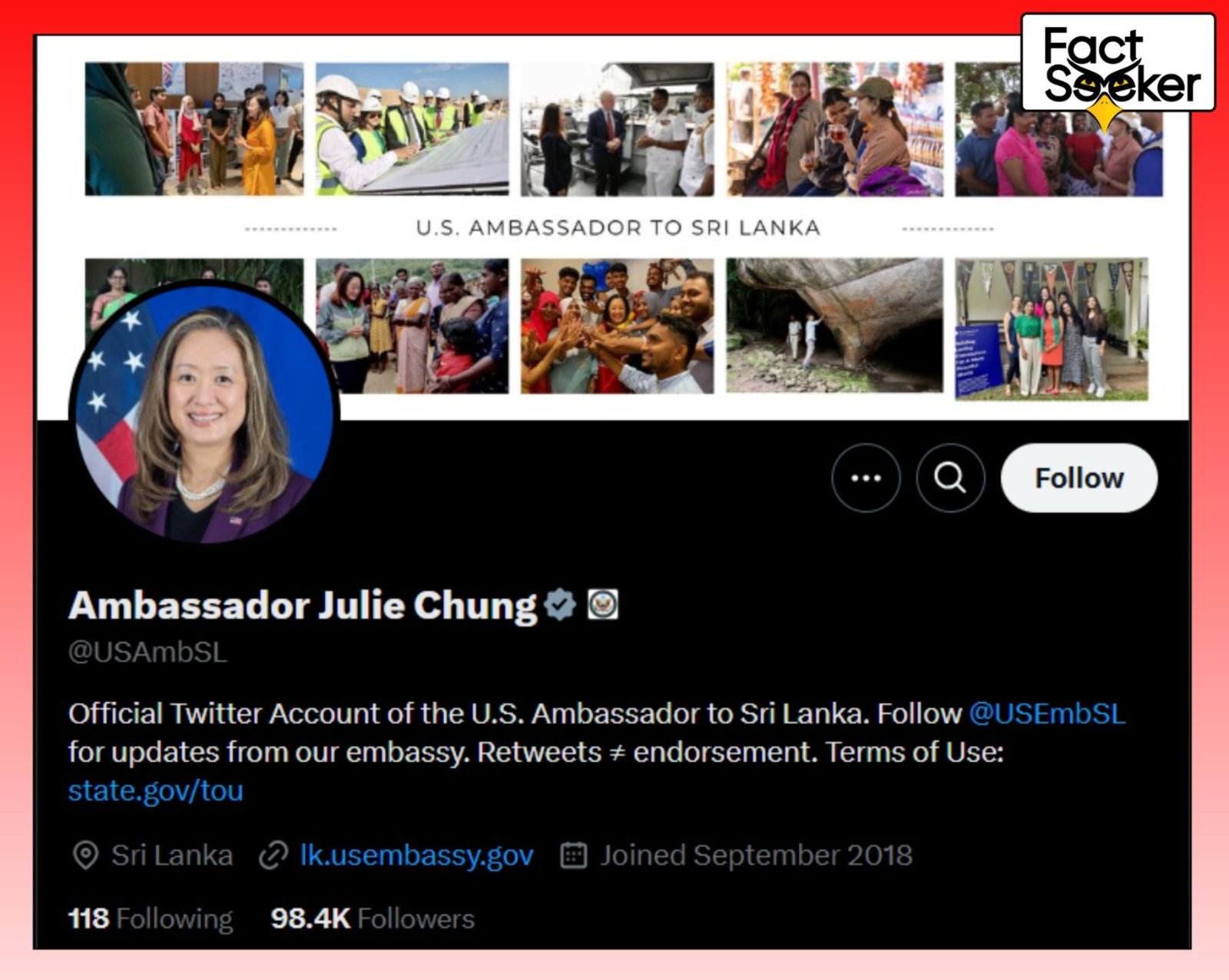This screenshot has width=1229, height=980.
Task: Open the three-dot more options menu
Action: [x=866, y=478]
